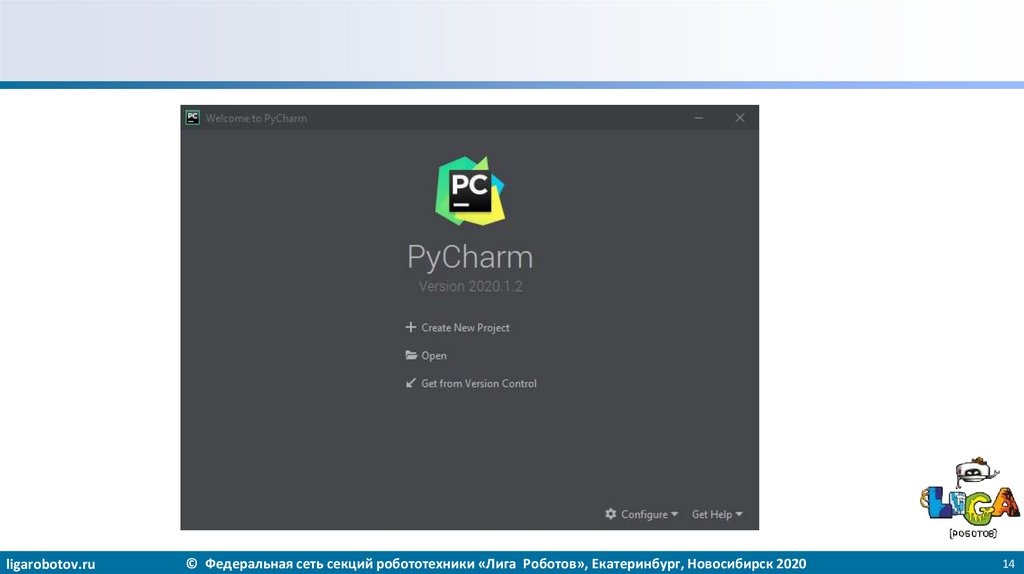Open the Get Help dropdown menu
The image size is (1024, 574).
pos(717,515)
